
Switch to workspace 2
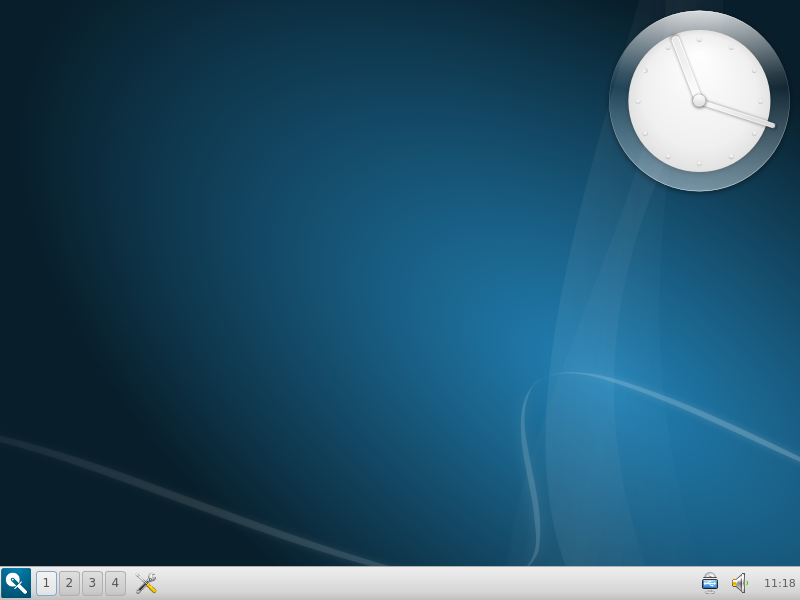coord(69,583)
